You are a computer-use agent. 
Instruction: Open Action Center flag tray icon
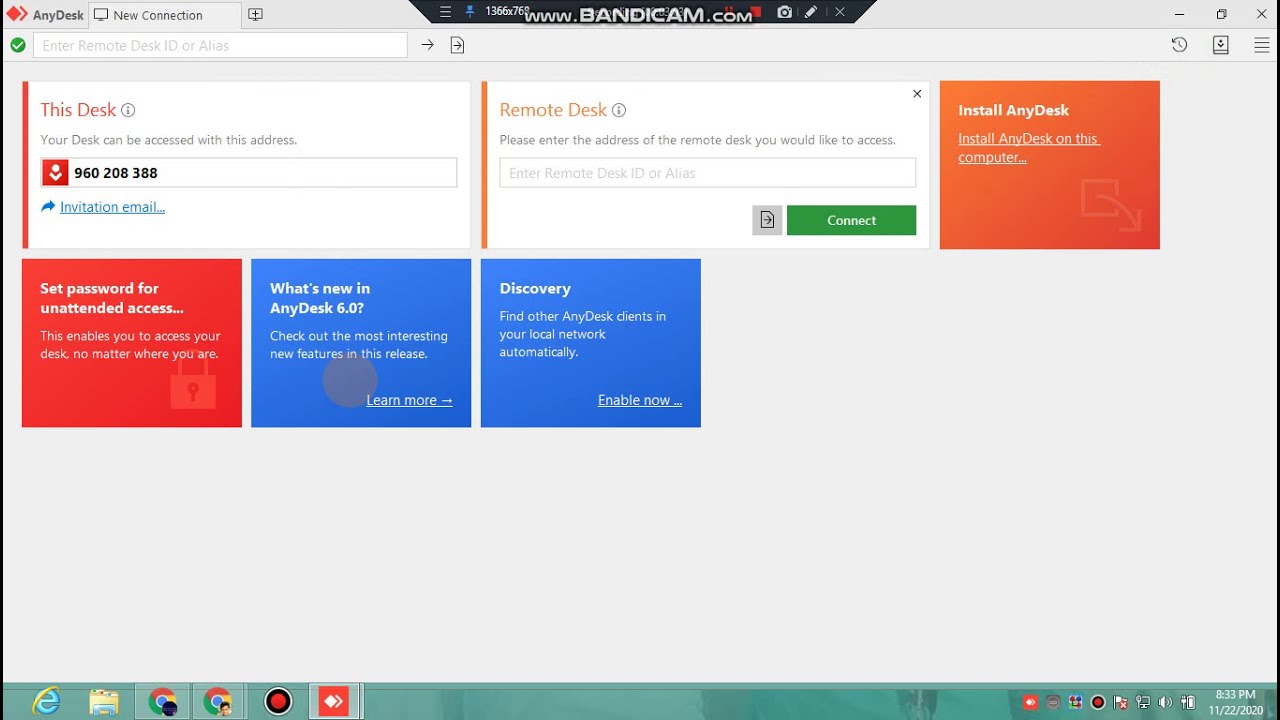point(1121,702)
